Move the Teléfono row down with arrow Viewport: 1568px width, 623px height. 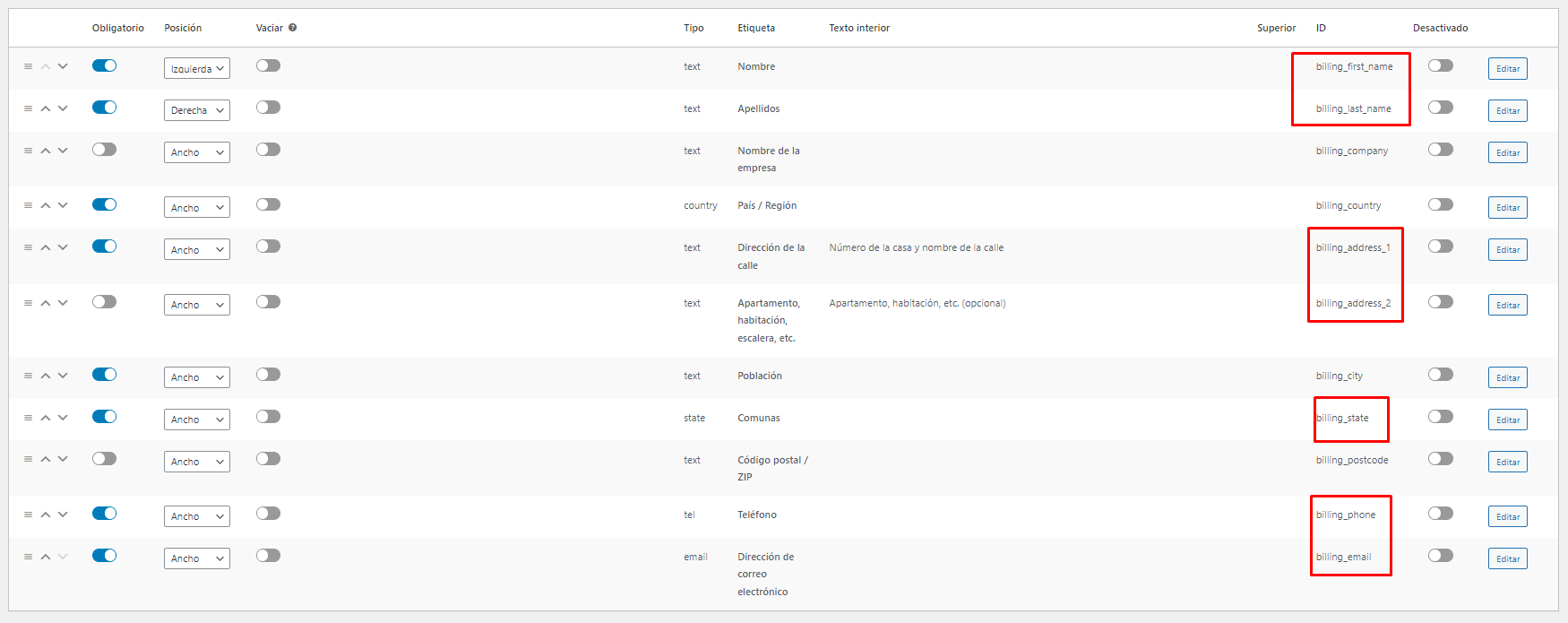(x=63, y=515)
